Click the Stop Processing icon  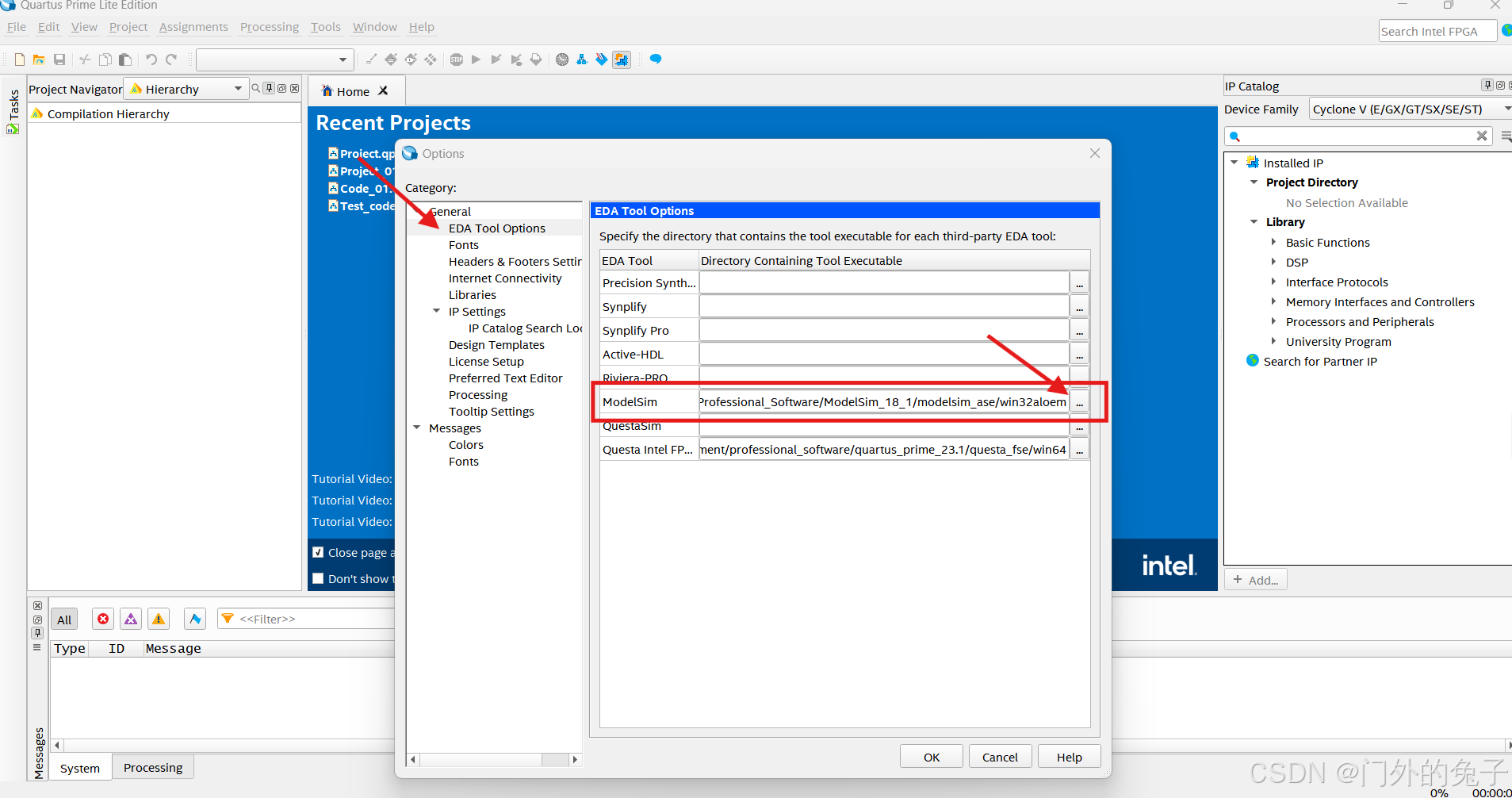[x=457, y=59]
